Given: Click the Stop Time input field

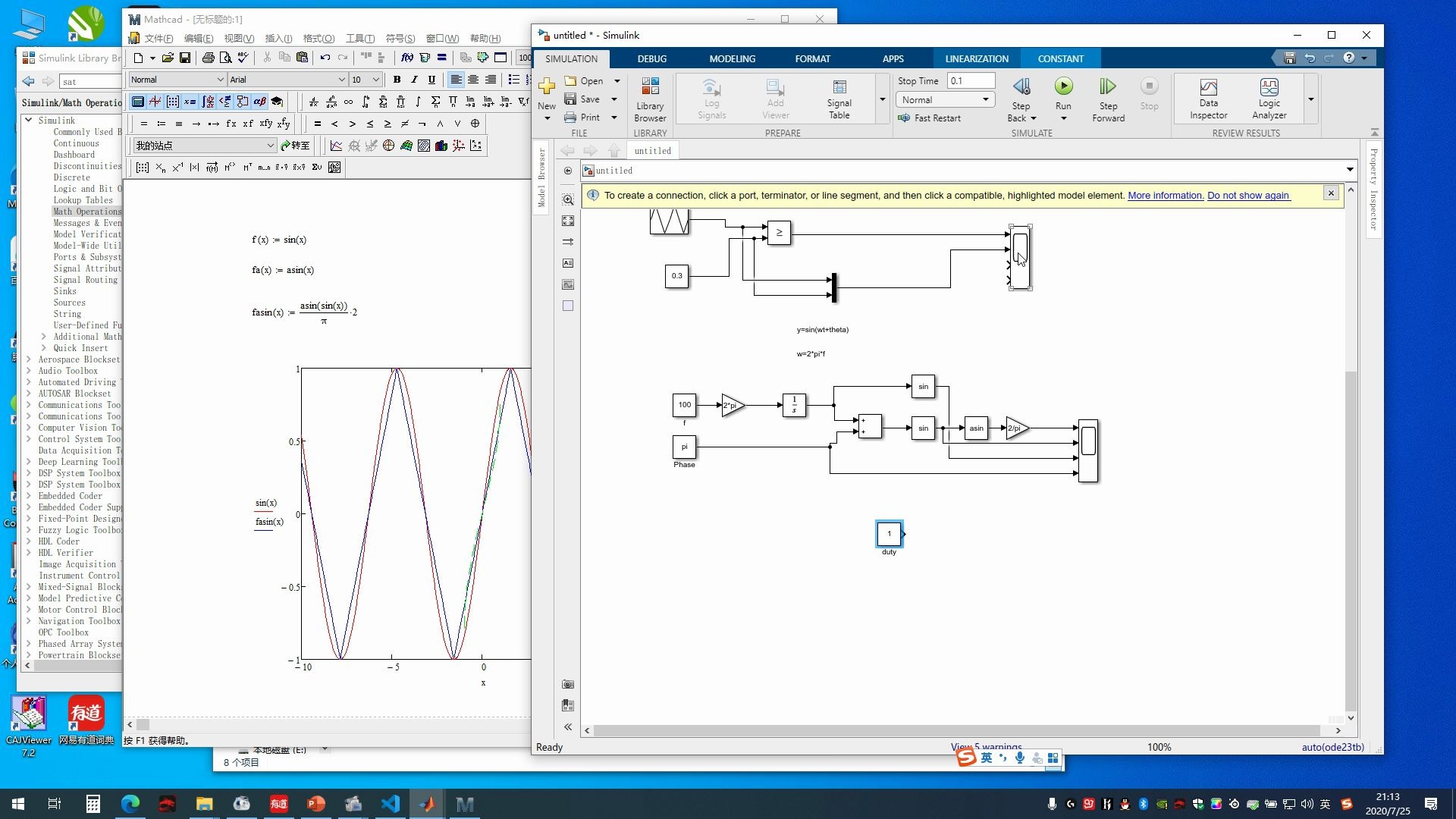Looking at the screenshot, I should coord(970,80).
